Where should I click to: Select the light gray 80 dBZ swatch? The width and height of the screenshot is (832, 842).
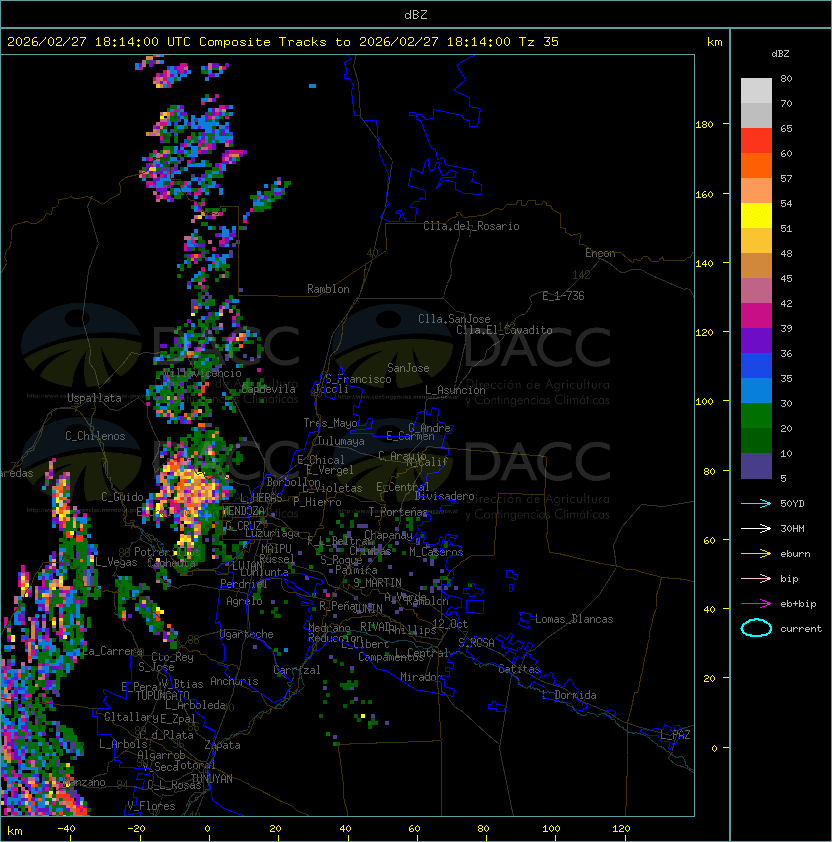click(756, 90)
